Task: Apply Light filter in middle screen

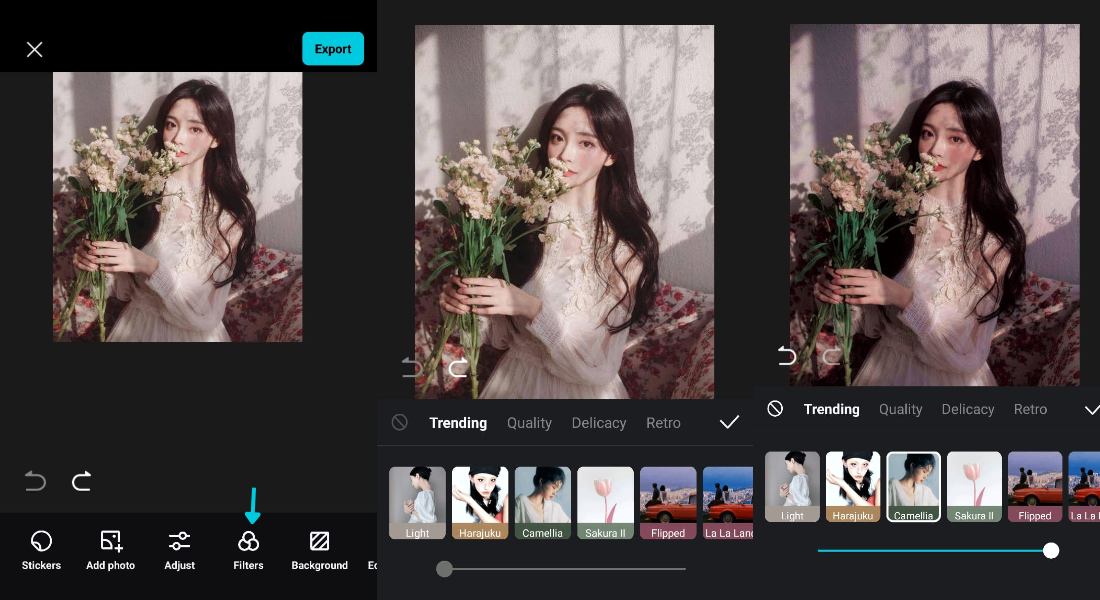Action: (417, 502)
